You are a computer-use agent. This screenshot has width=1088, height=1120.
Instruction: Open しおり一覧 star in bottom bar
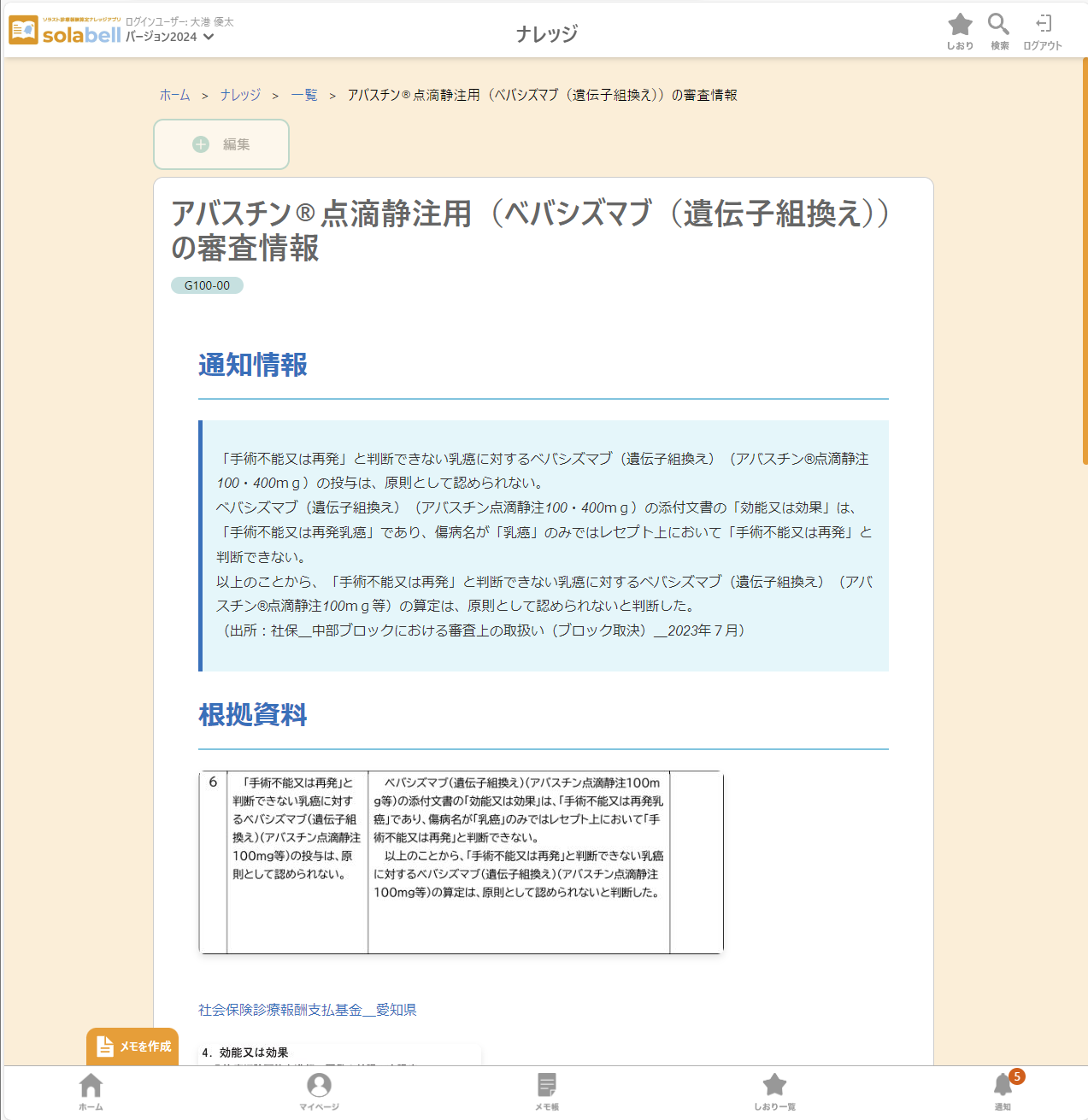coord(774,1086)
